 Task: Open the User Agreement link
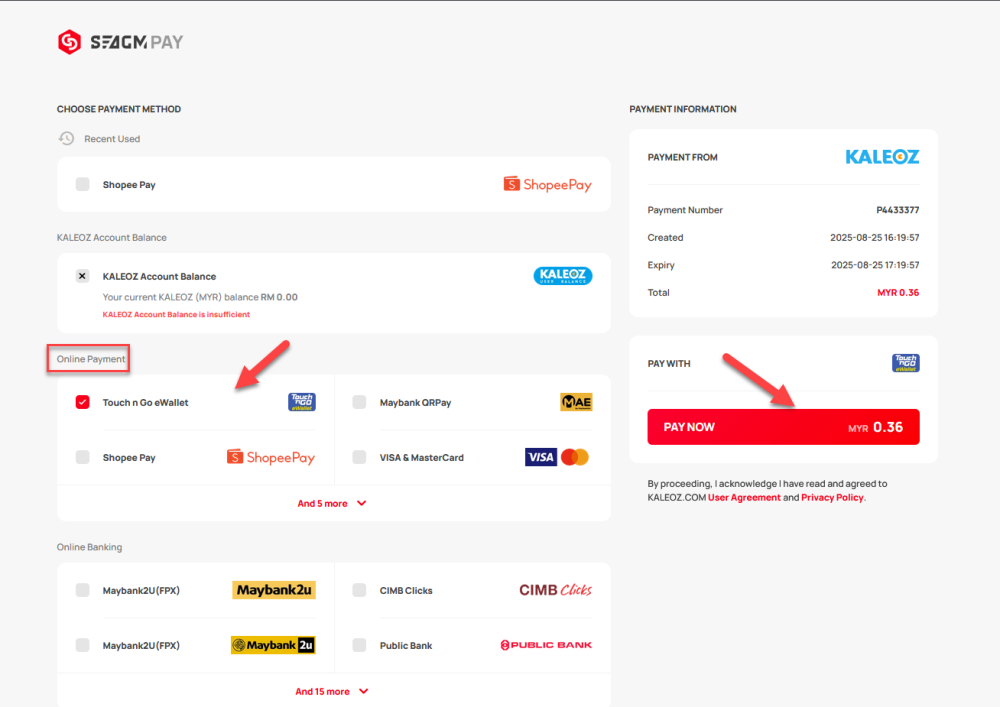click(744, 497)
